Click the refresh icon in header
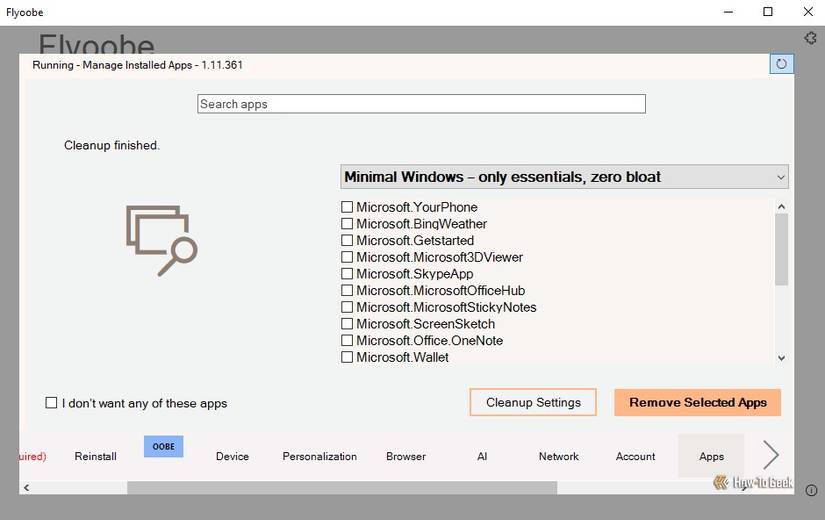This screenshot has height=520, width=825. coord(781,65)
